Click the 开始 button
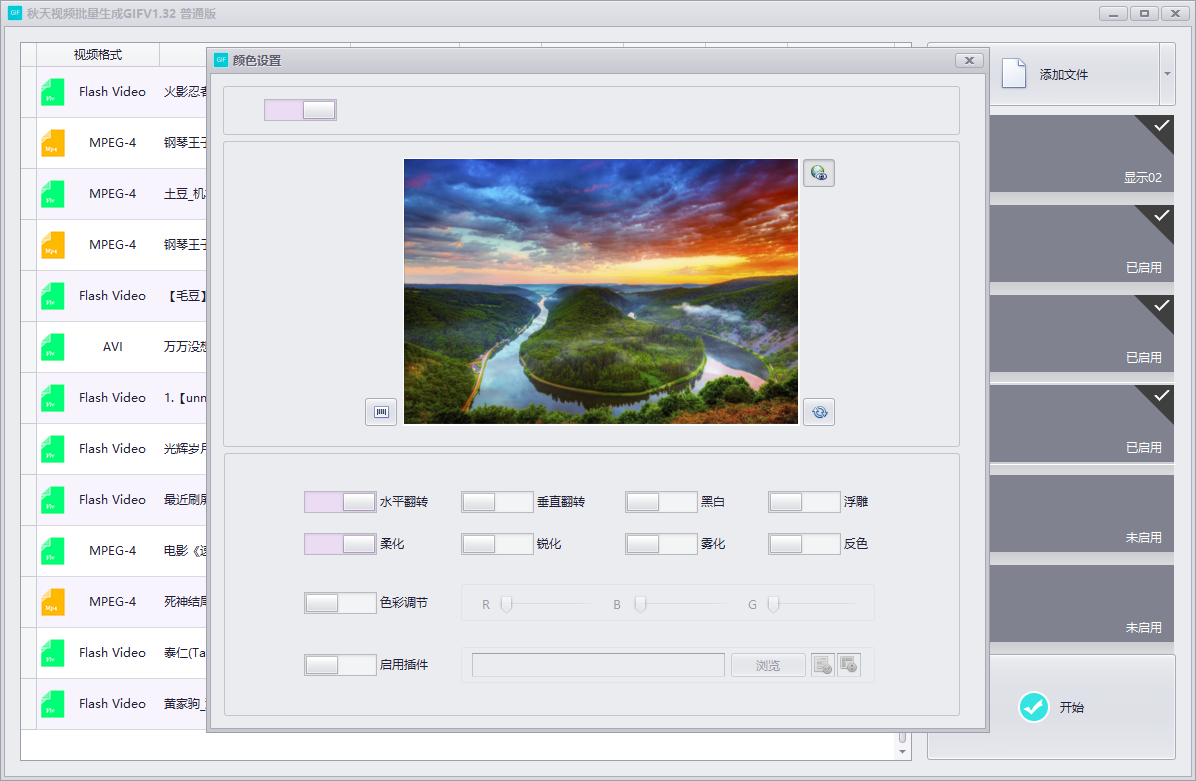The height and width of the screenshot is (781, 1196). pos(1082,707)
